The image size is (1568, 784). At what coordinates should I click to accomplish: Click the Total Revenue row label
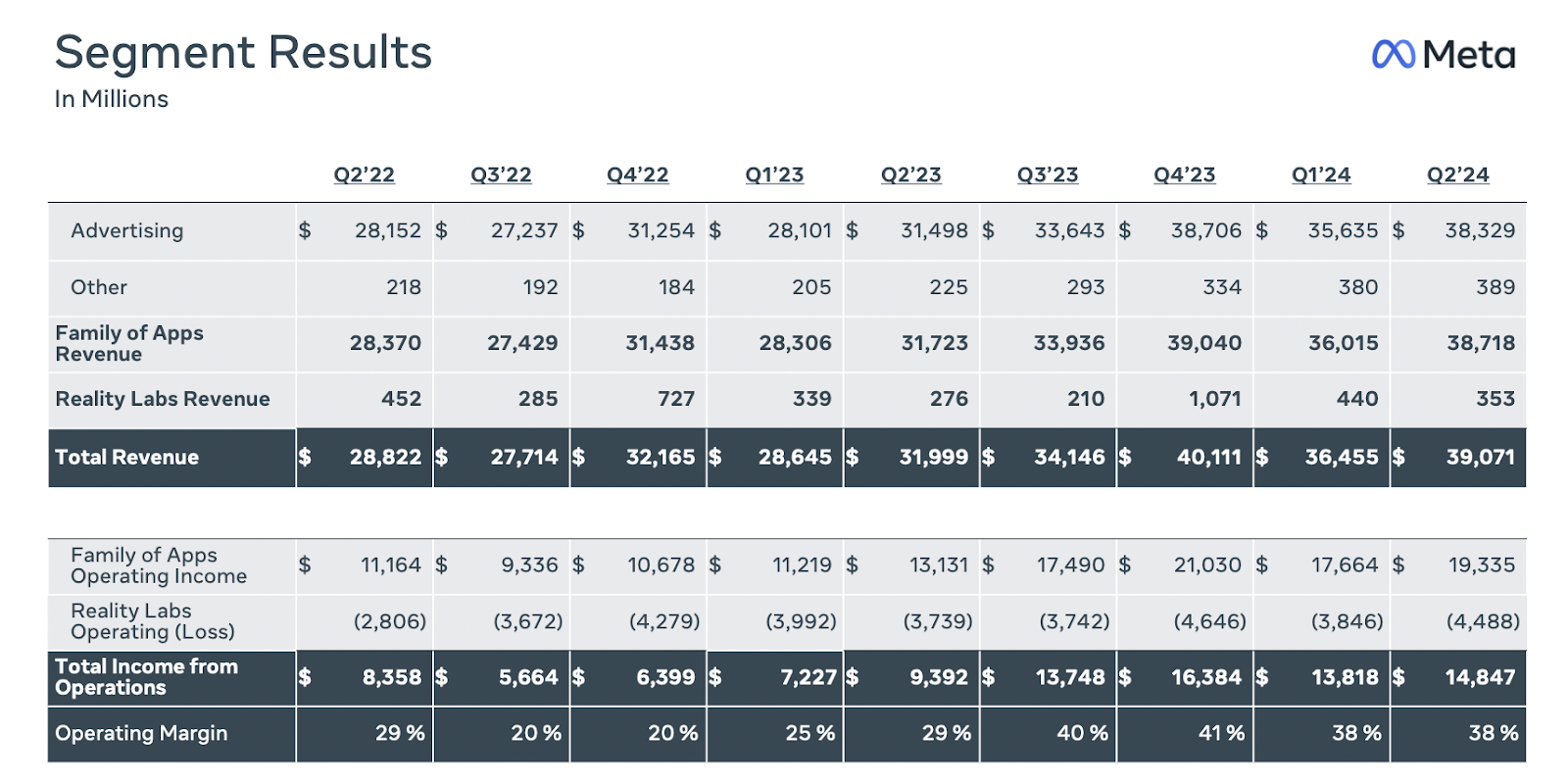126,458
